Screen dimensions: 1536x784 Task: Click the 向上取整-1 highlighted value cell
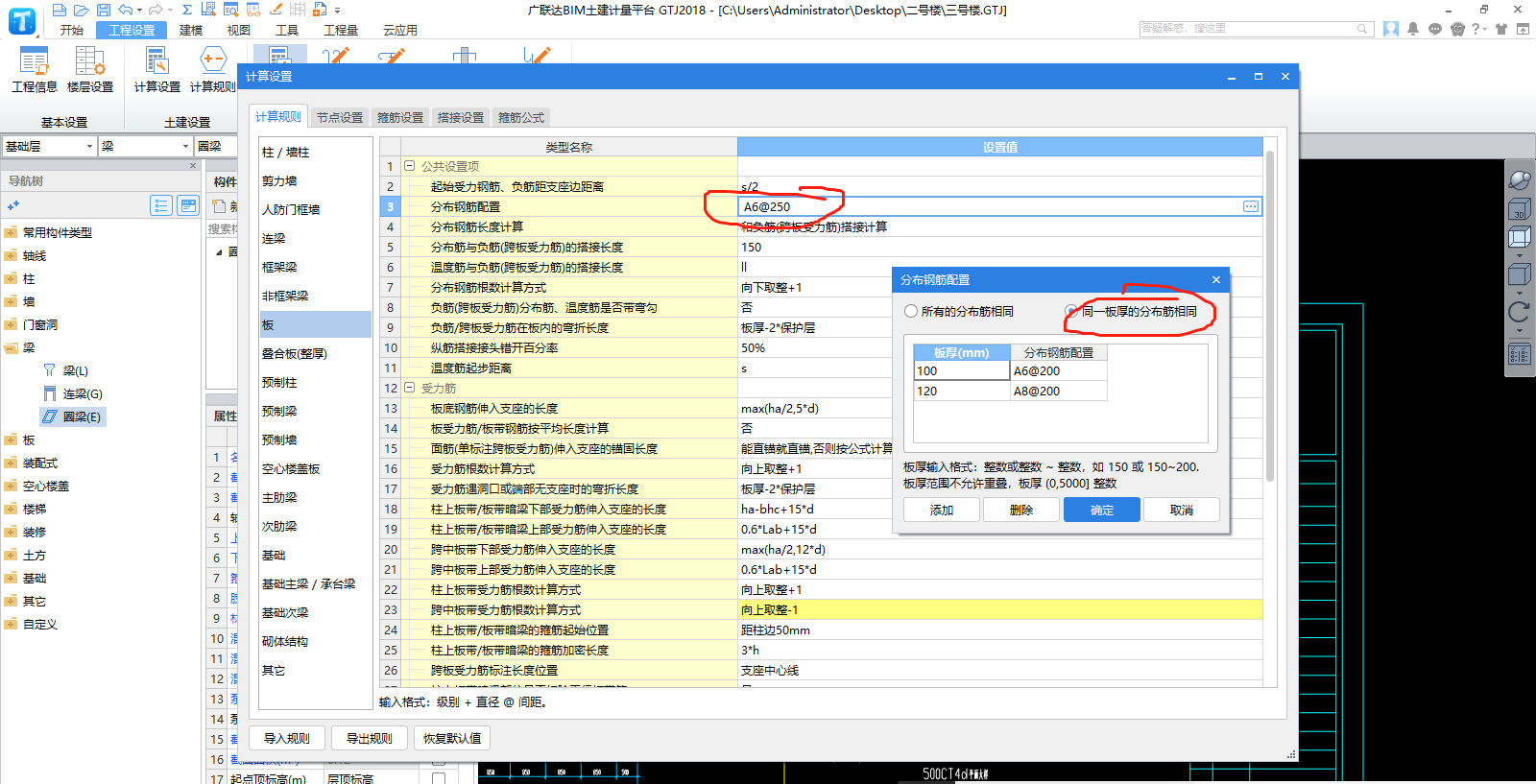pos(999,609)
